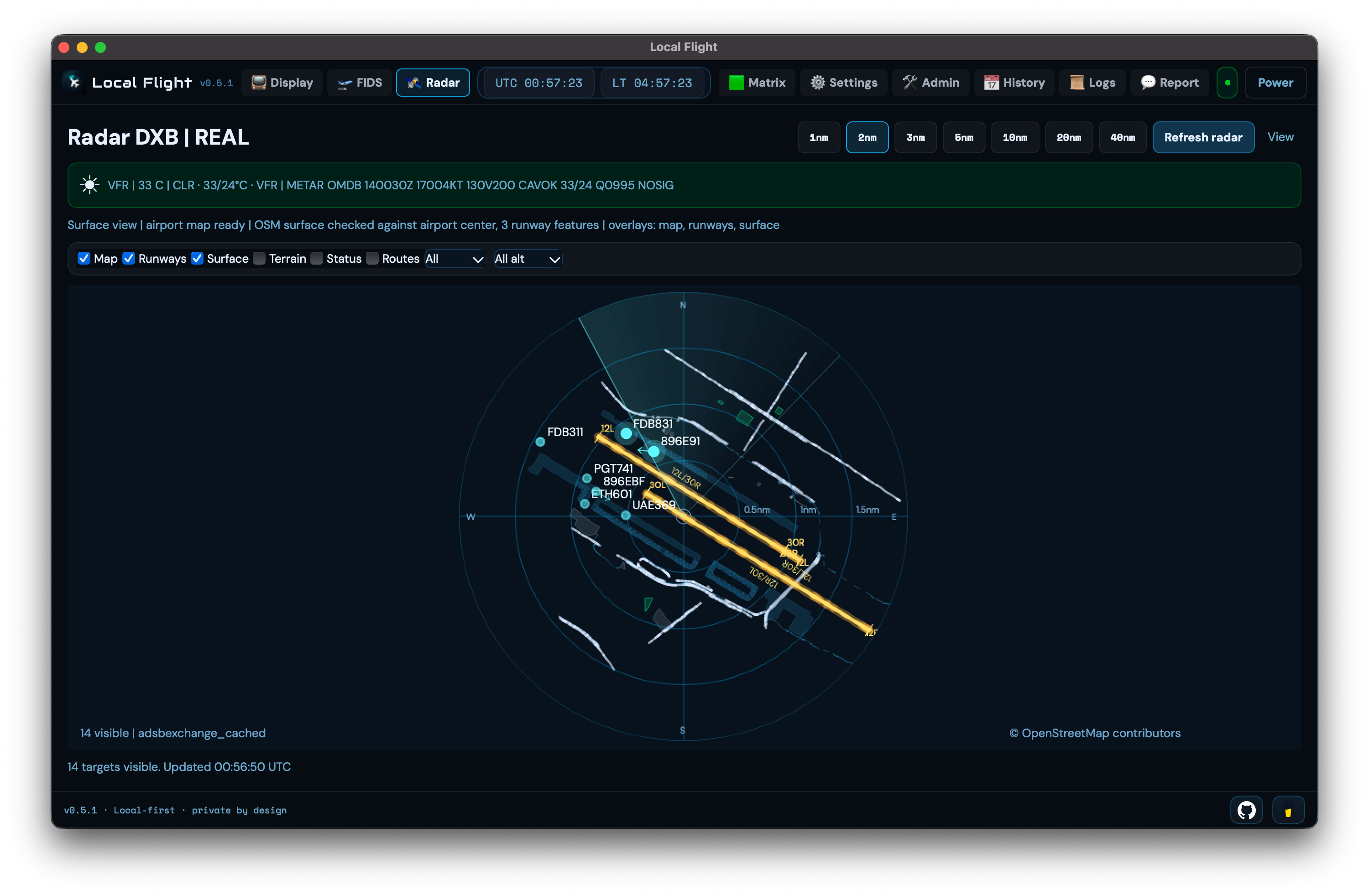Image resolution: width=1369 pixels, height=896 pixels.
Task: Click the LT 04:57:23 clock
Action: [x=652, y=83]
